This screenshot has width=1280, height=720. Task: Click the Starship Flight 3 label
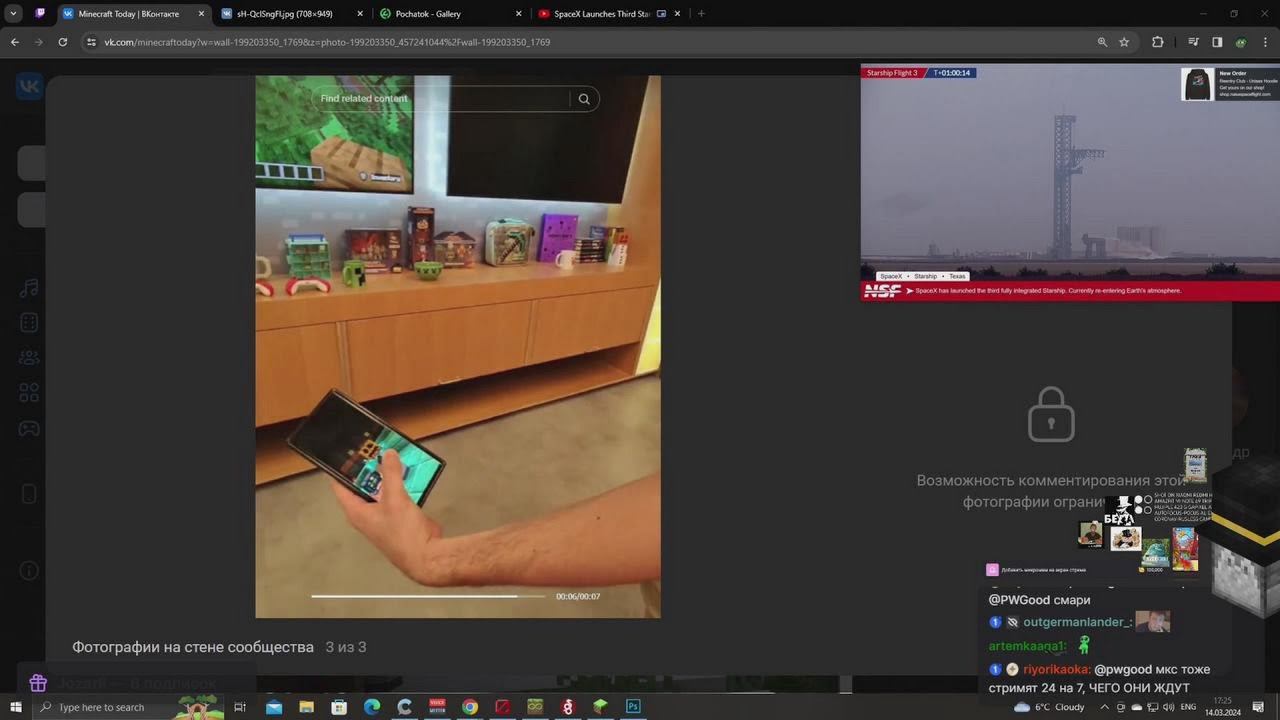coord(892,73)
